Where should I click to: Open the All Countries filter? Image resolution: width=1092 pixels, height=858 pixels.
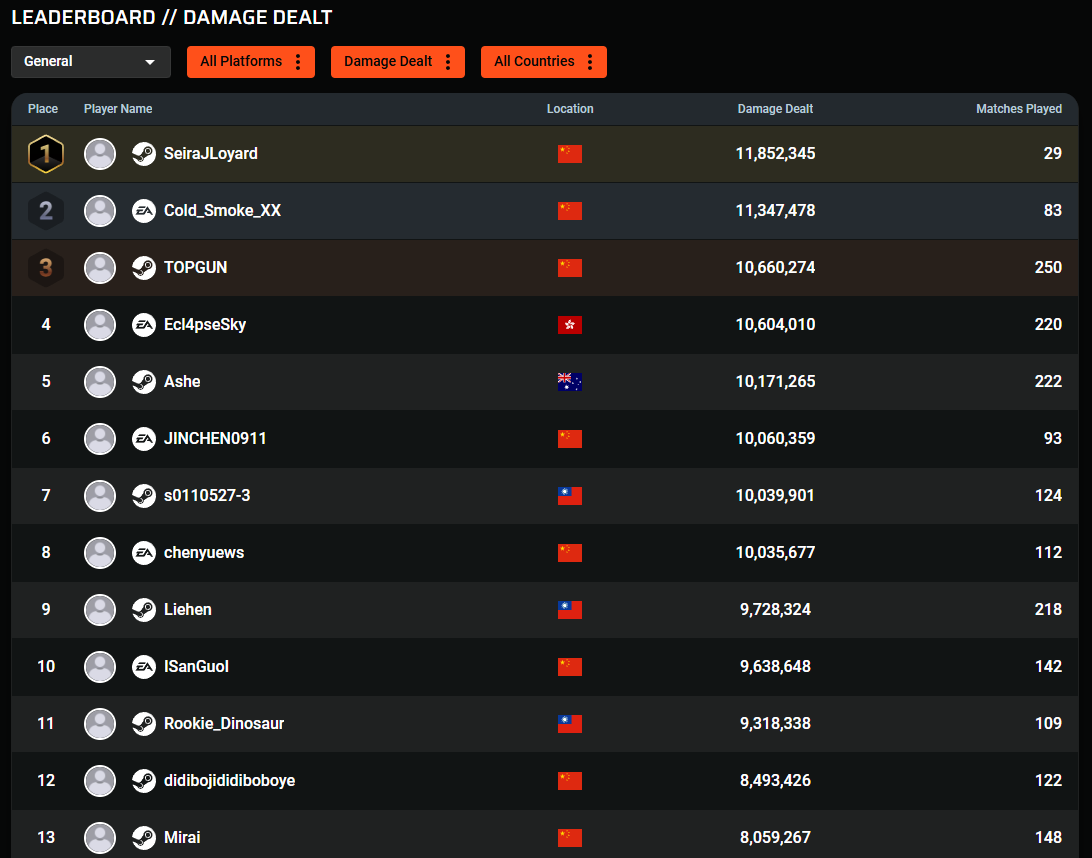[543, 61]
